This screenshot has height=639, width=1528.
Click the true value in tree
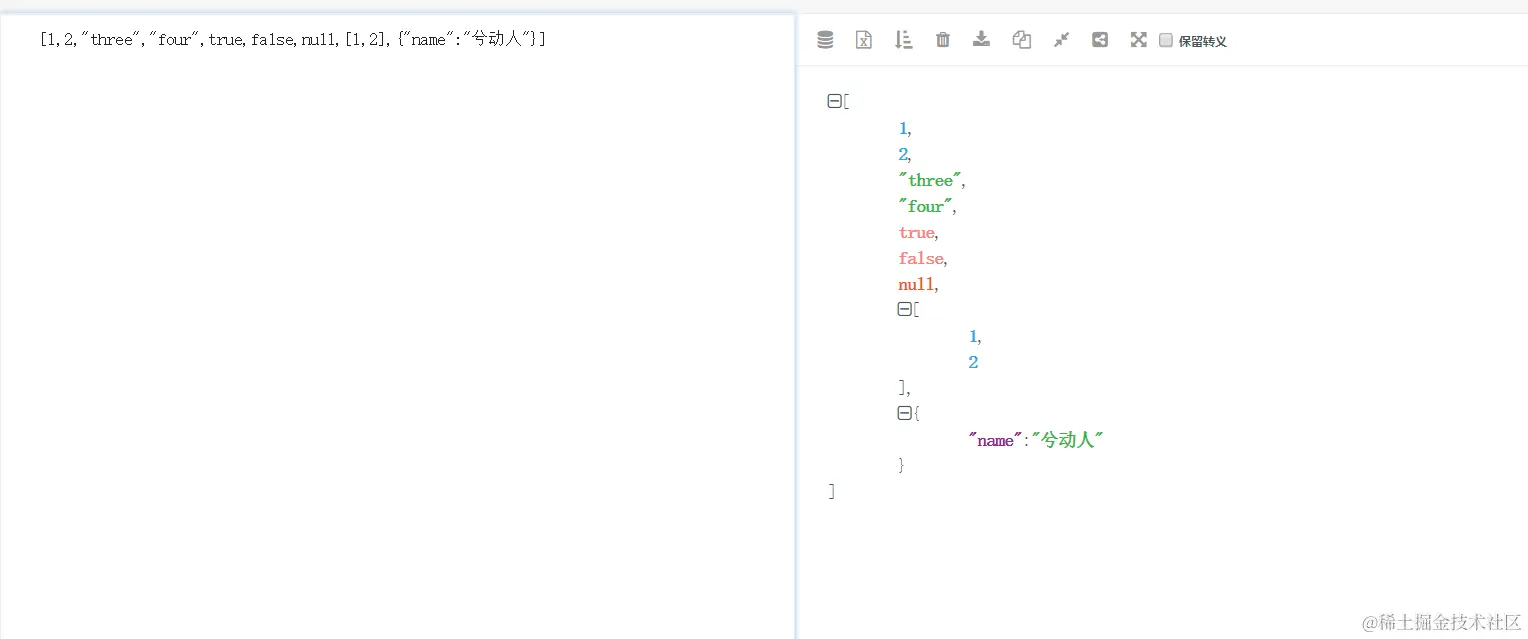point(916,232)
